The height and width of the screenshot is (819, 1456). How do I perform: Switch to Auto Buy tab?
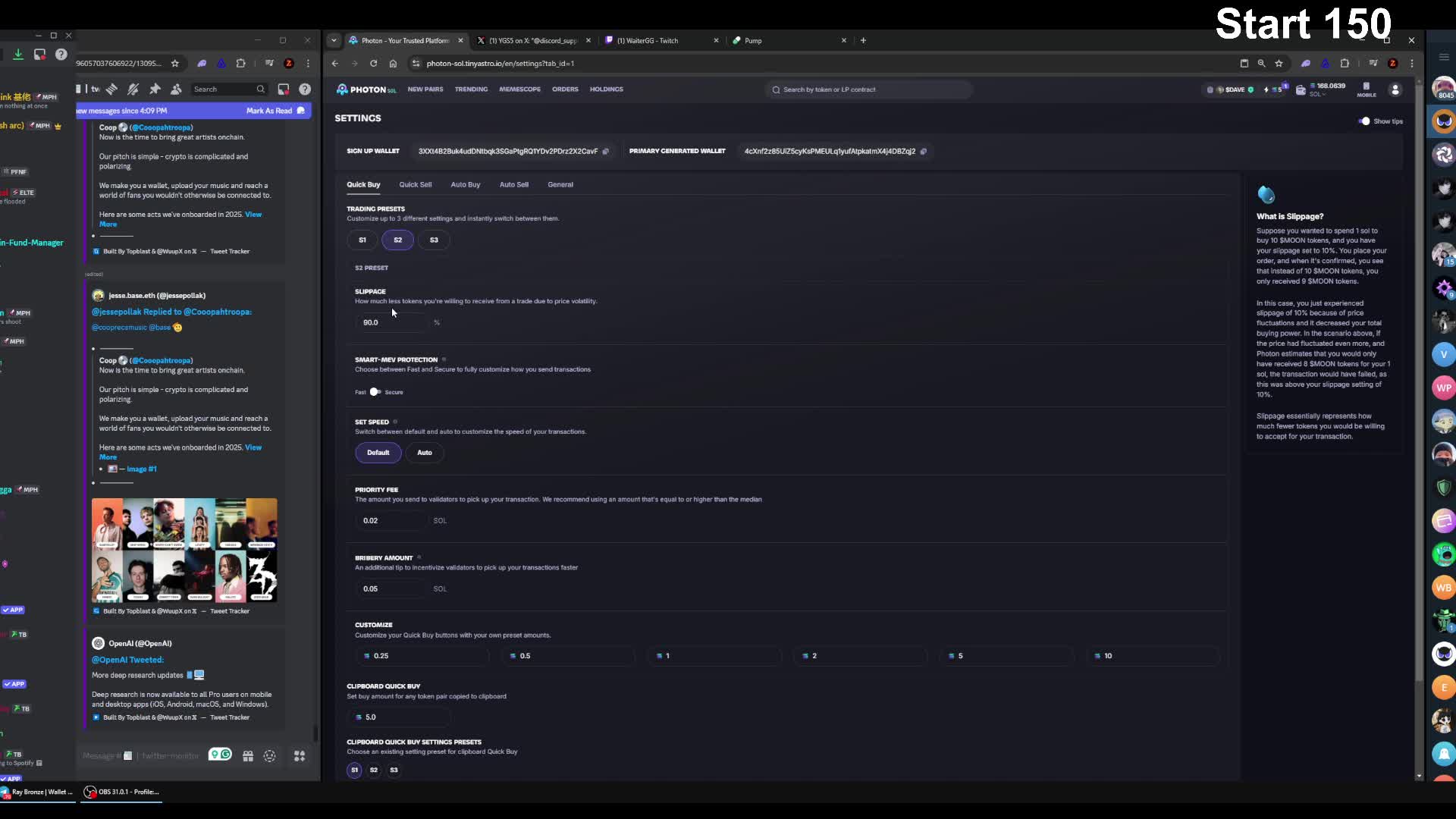point(466,185)
